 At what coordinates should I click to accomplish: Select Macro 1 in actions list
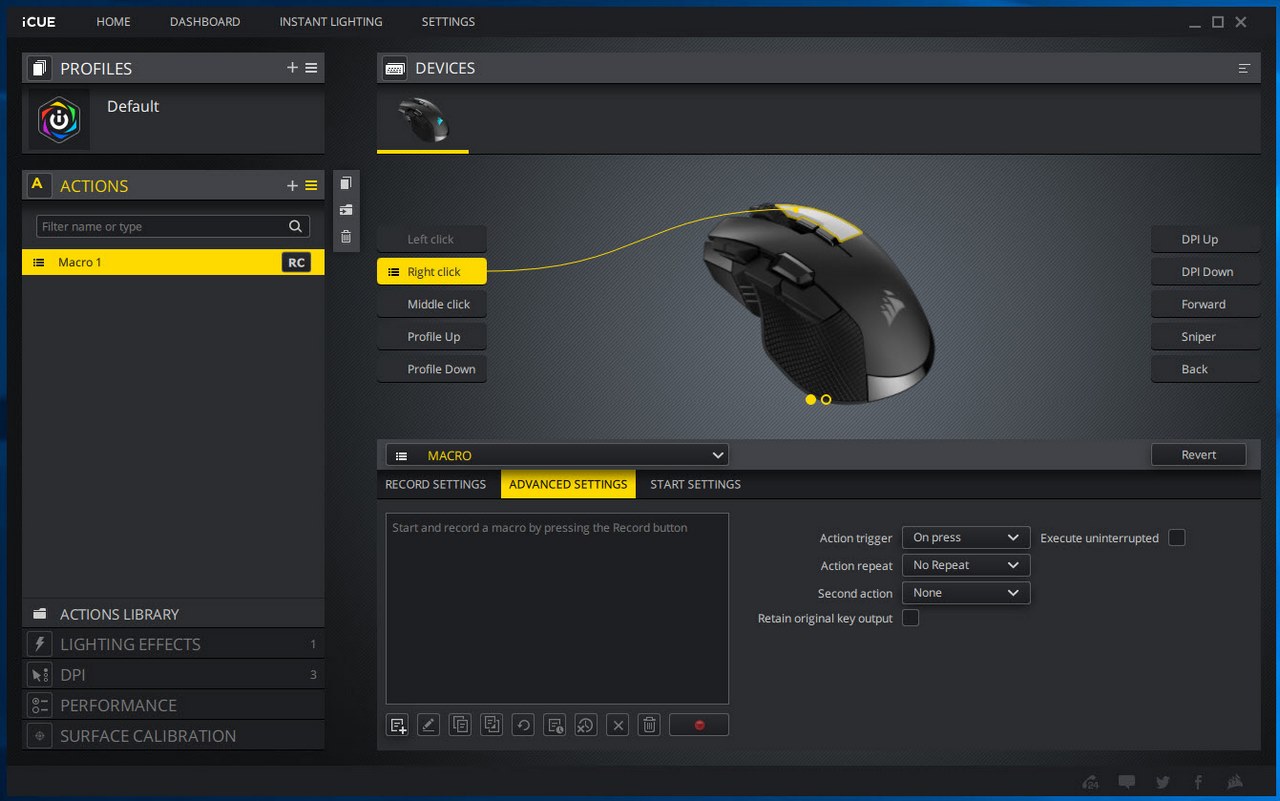click(x=173, y=262)
